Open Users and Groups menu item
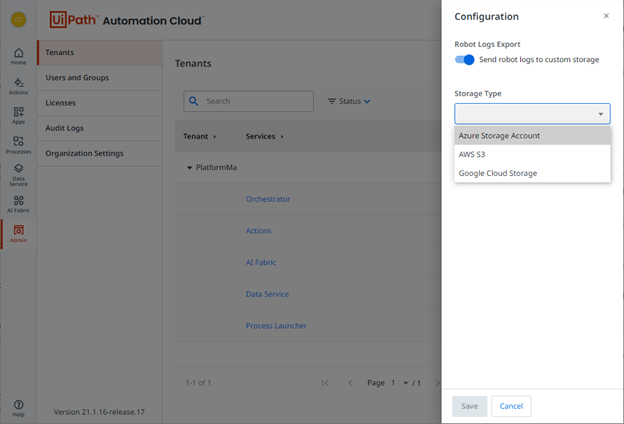The height and width of the screenshot is (424, 624). click(x=99, y=78)
